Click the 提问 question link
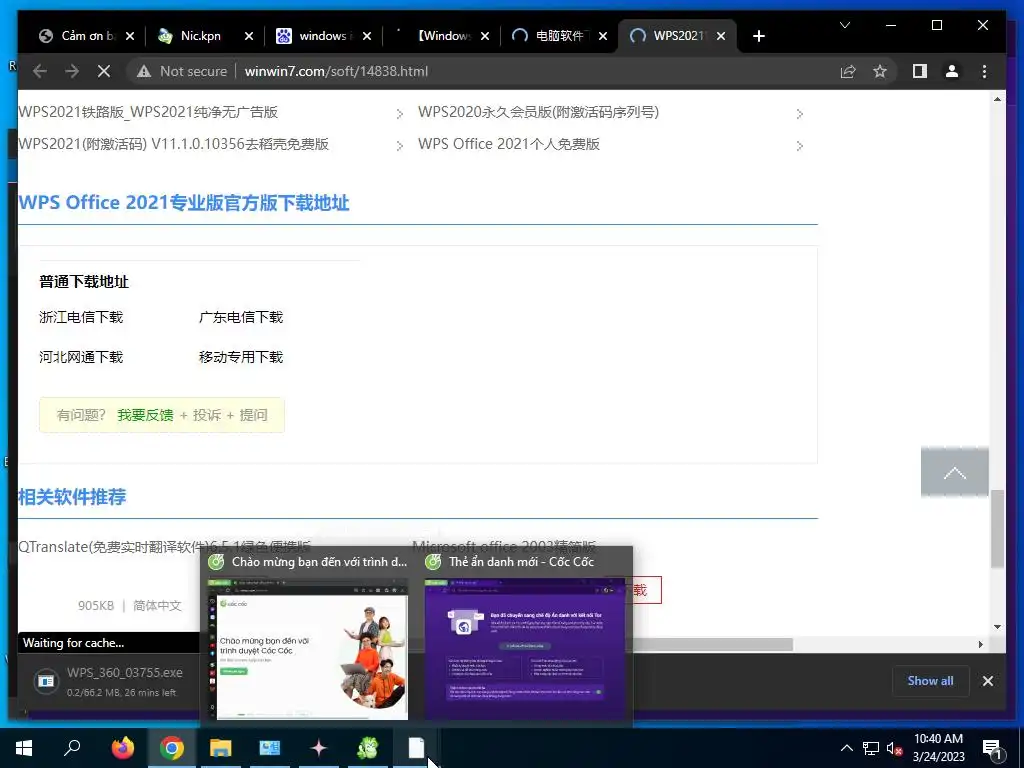Screen dimensions: 1024x768 click(x=253, y=415)
